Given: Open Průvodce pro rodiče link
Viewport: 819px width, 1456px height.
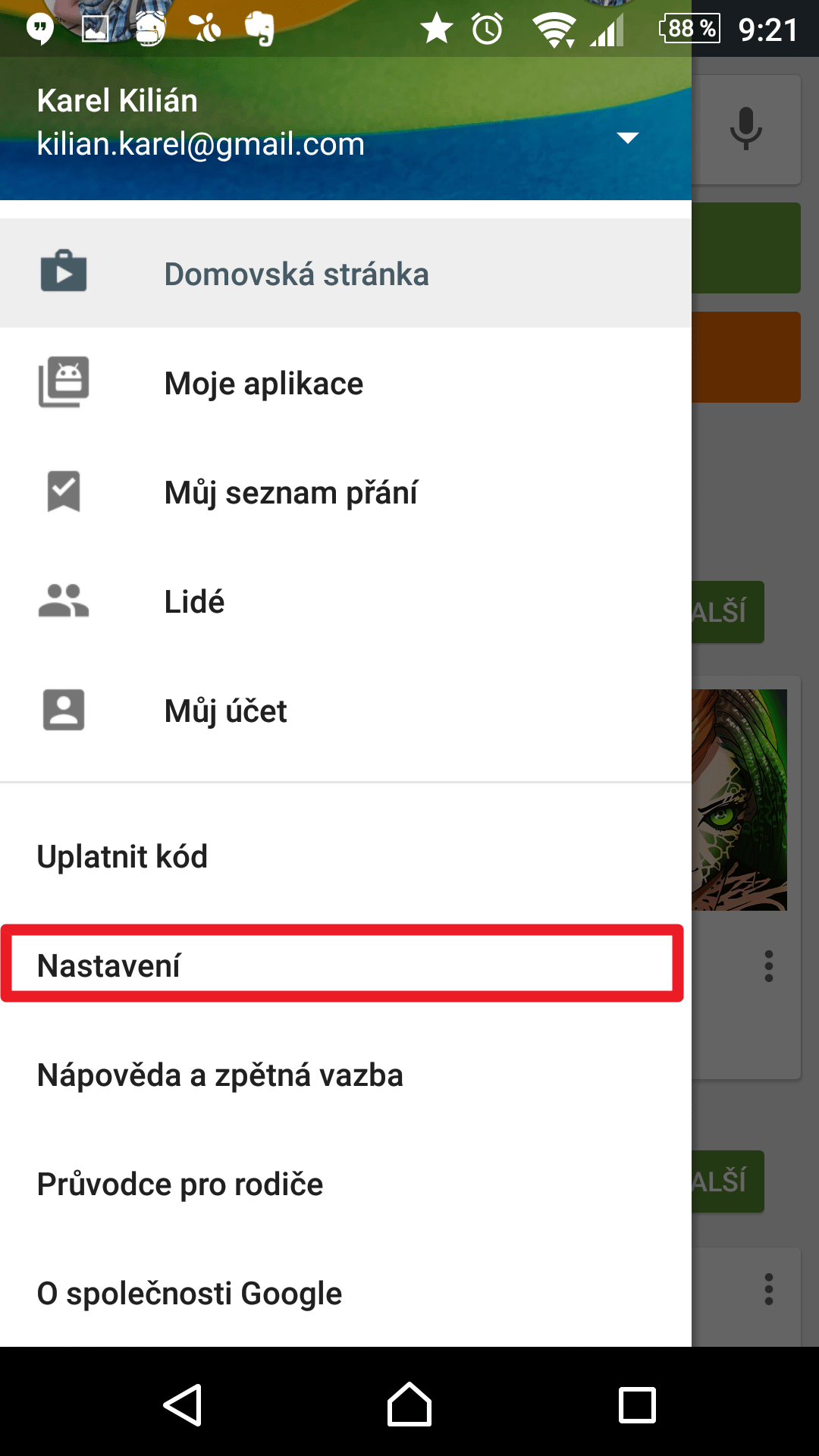Looking at the screenshot, I should 346,1185.
